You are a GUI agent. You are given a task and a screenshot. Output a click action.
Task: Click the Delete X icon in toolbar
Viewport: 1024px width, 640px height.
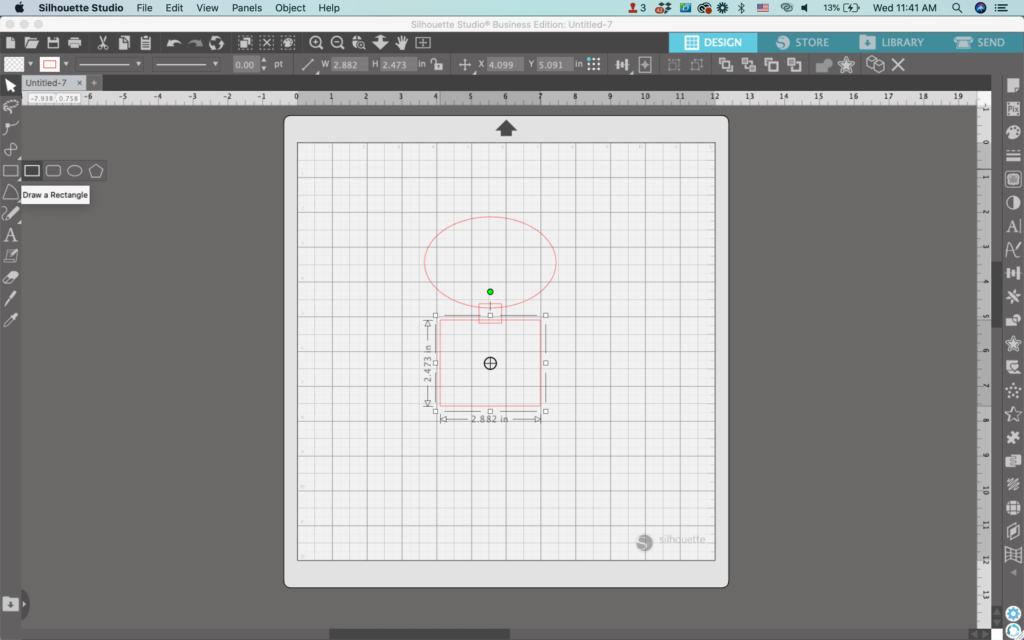pyautogui.click(x=898, y=65)
